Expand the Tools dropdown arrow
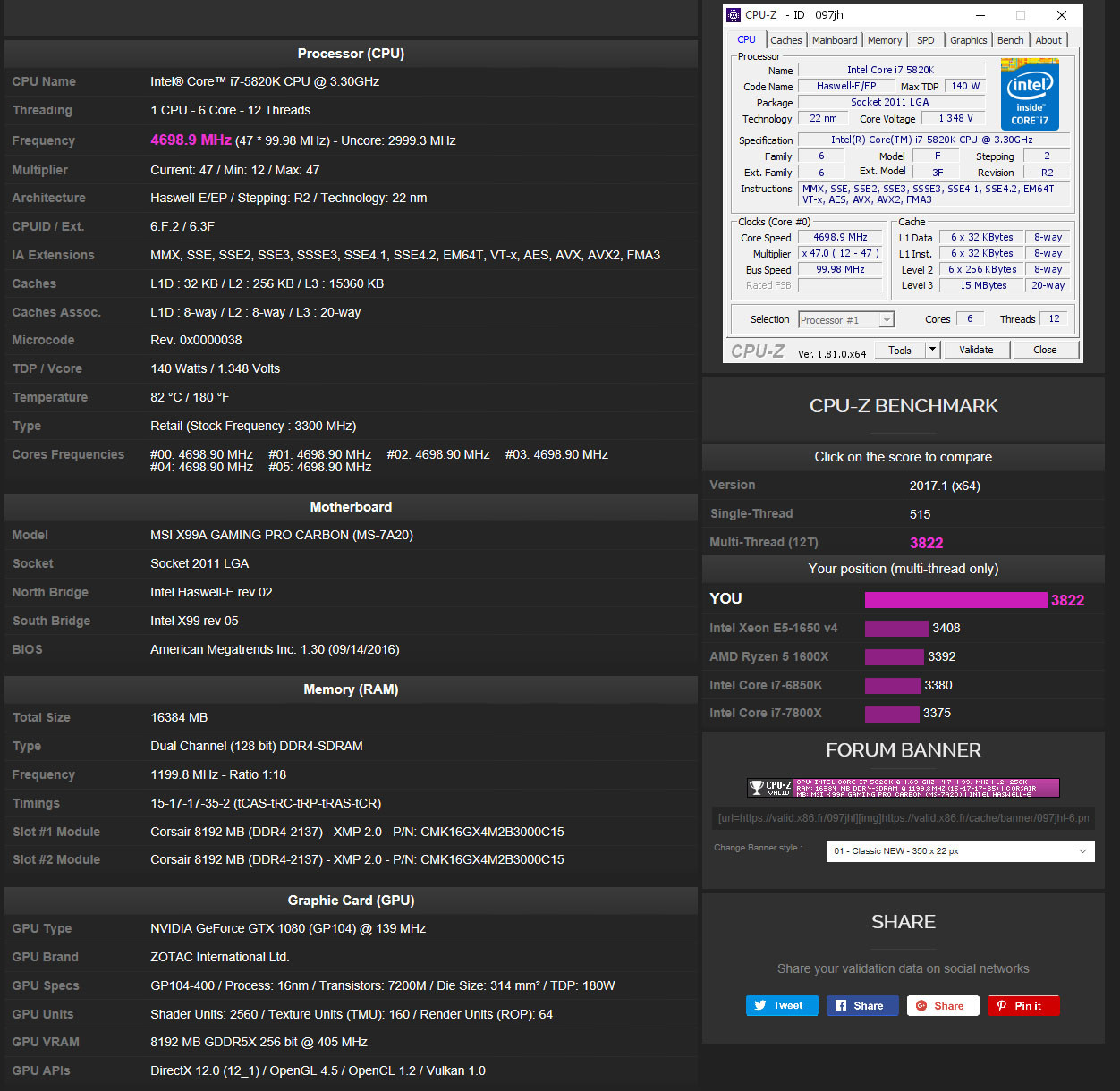Image resolution: width=1120 pixels, height=1091 pixels. point(932,350)
